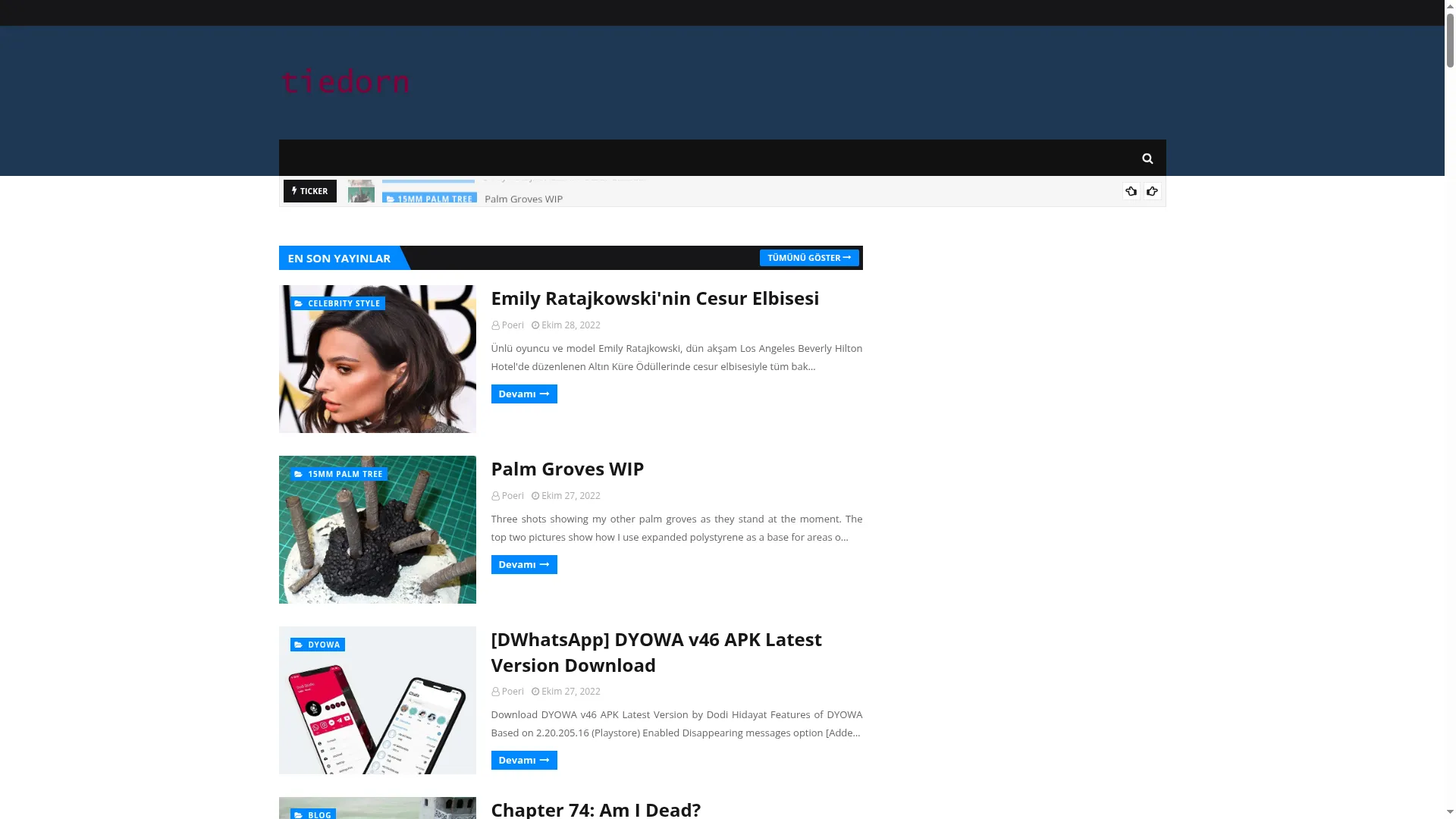Click the Emily Ratajkowski excerpt text
Image resolution: width=1456 pixels, height=819 pixels.
coord(676,358)
